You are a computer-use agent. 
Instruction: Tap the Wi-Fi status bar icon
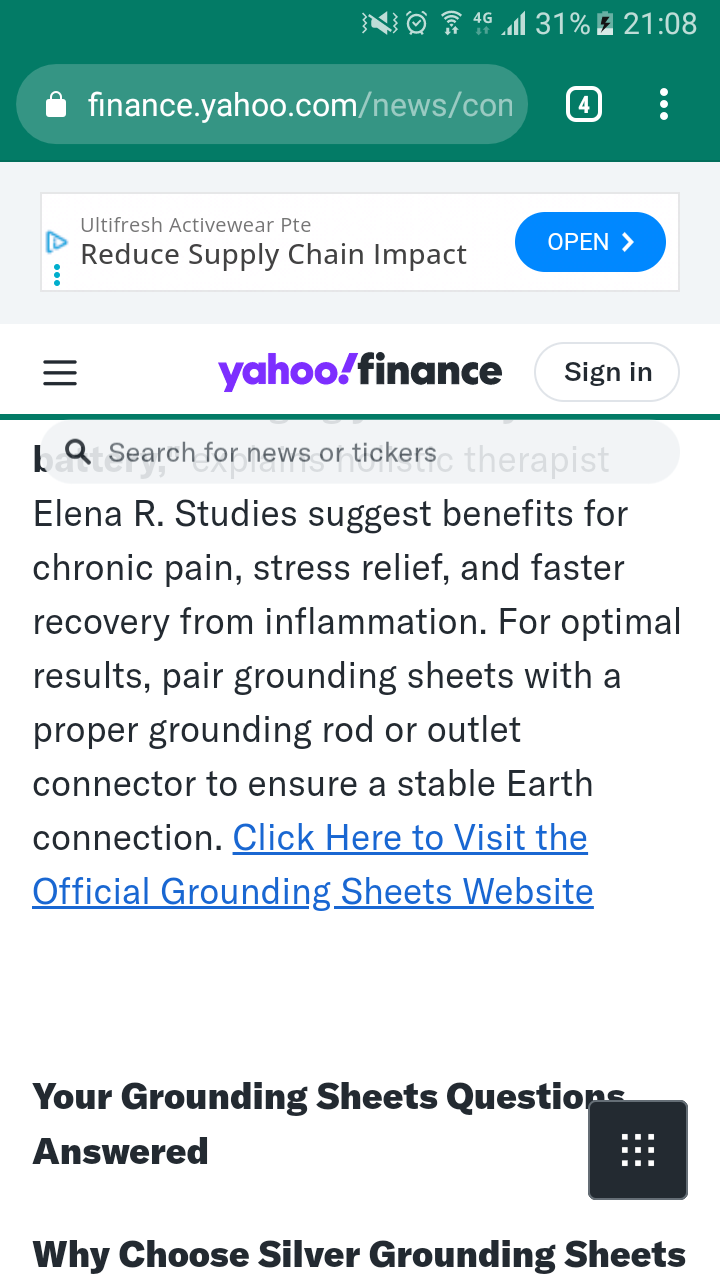point(451,23)
